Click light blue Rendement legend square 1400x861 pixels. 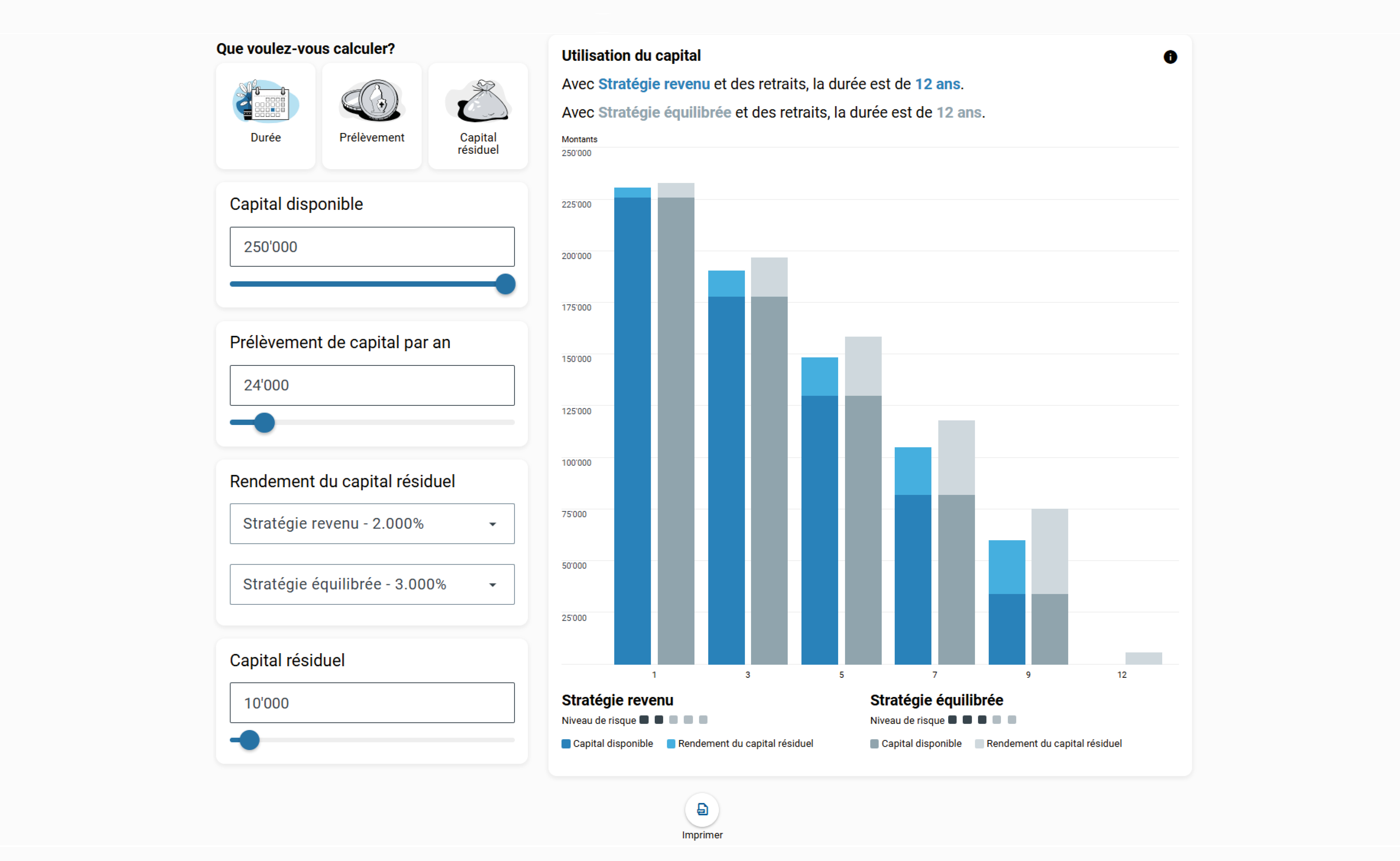671,744
